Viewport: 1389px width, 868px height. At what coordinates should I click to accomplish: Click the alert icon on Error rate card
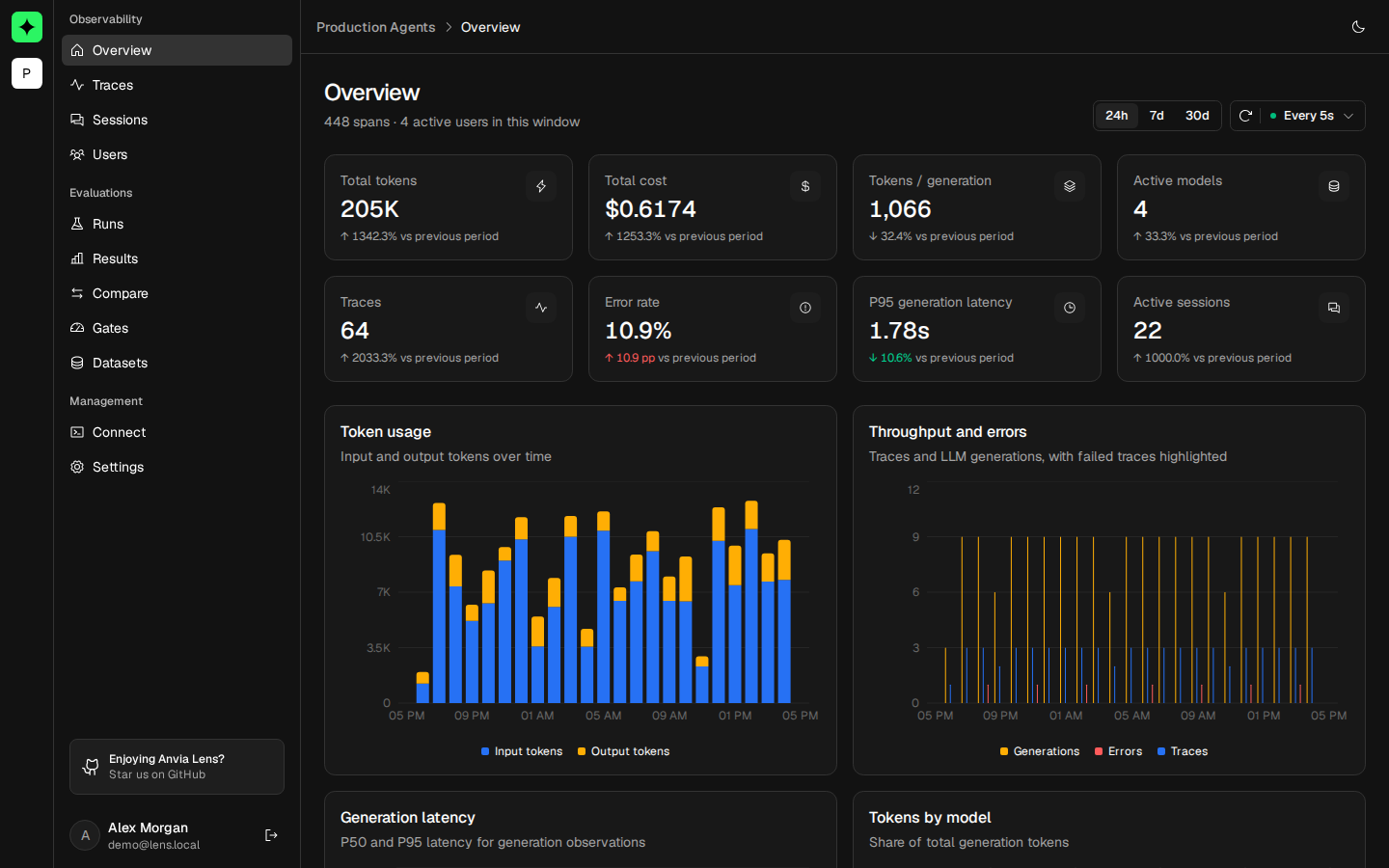(x=805, y=308)
